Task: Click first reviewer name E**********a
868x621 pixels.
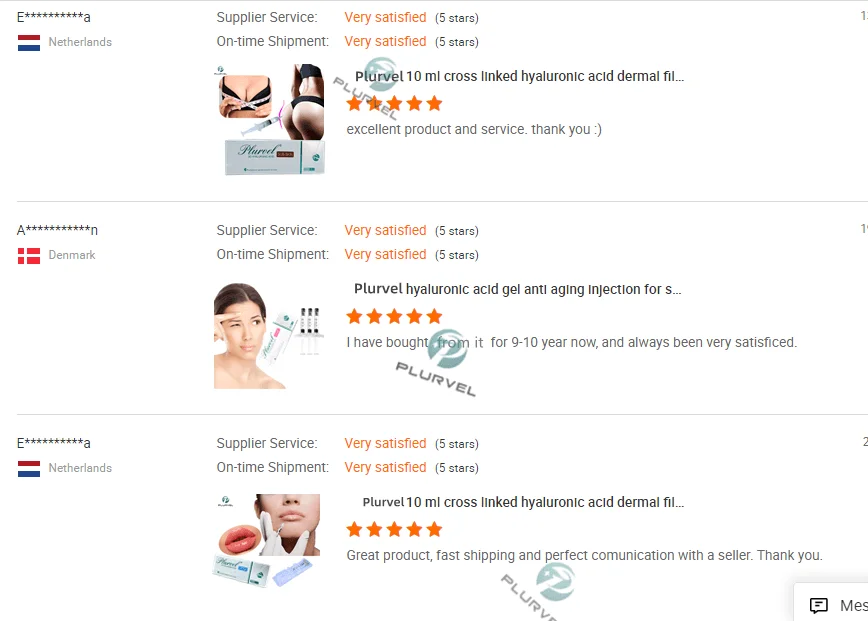Action: point(54,17)
